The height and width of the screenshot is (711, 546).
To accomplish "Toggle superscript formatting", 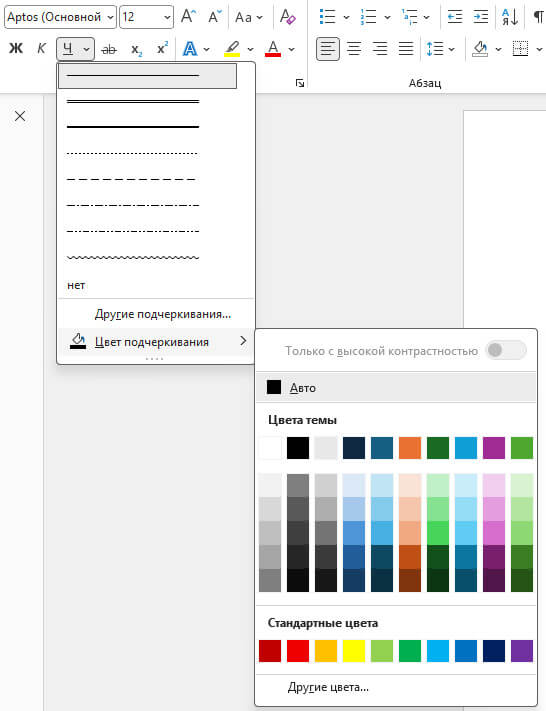I will pos(162,49).
